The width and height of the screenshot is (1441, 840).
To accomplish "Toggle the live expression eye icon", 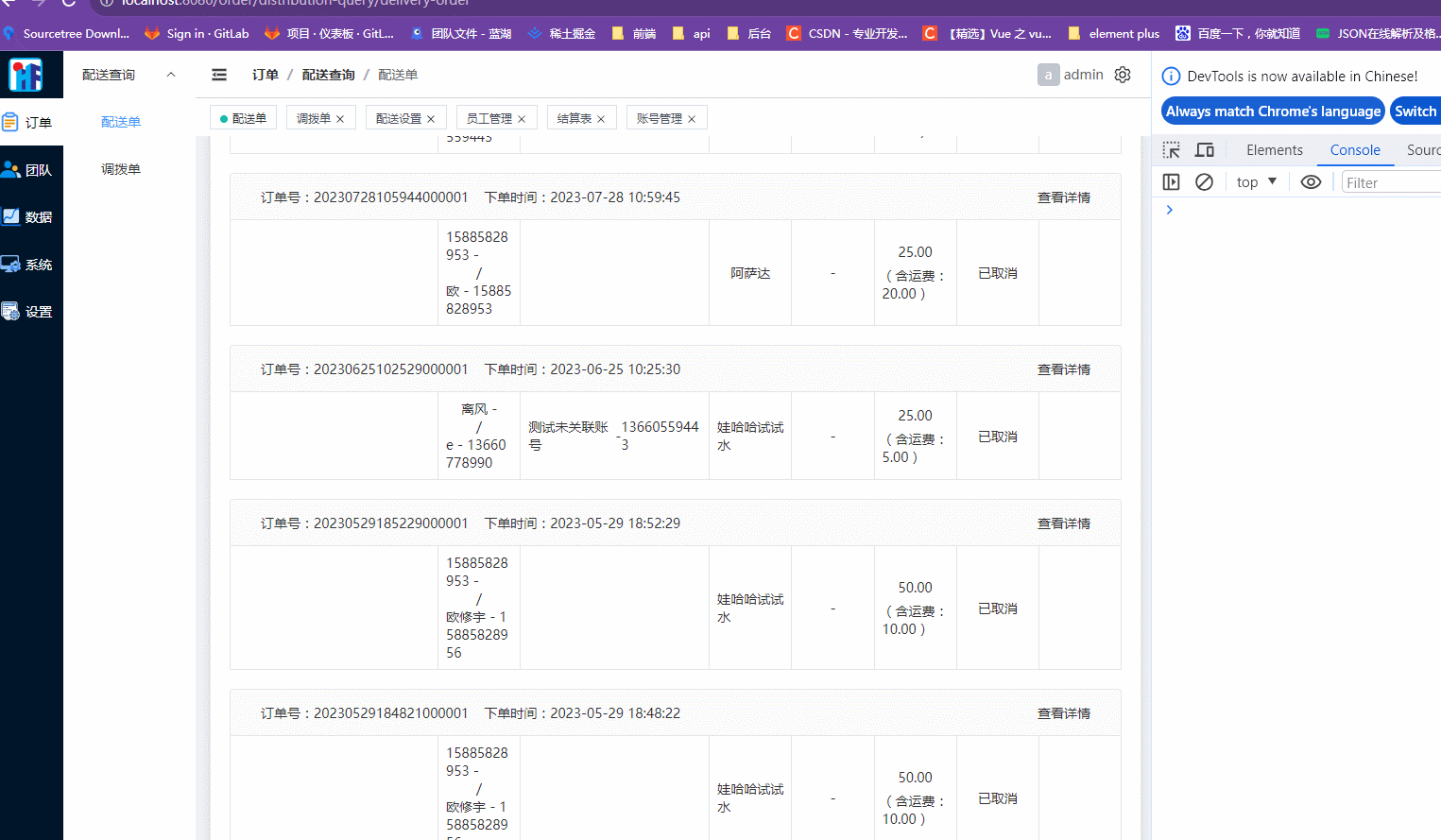I will coord(1311,181).
